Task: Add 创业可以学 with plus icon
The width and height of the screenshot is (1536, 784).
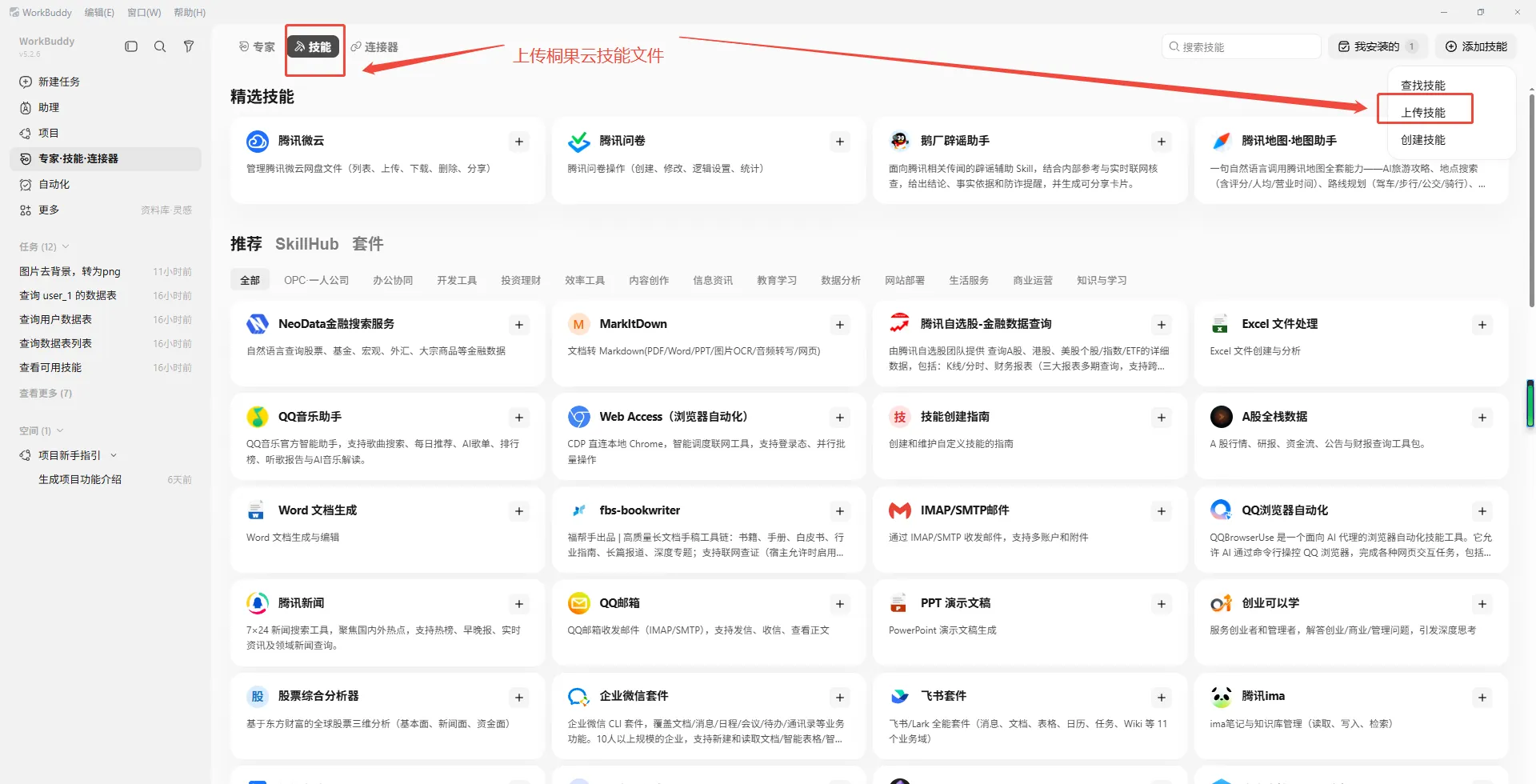Action: click(x=1482, y=604)
